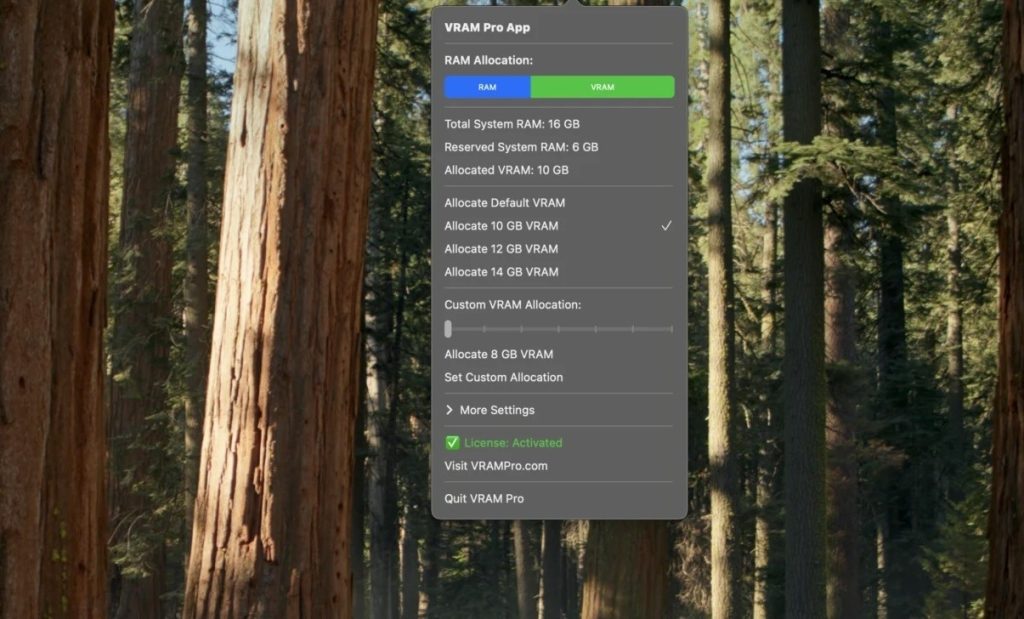The width and height of the screenshot is (1024, 619).
Task: Pick Allocate 14 GB VRAM
Action: point(501,272)
